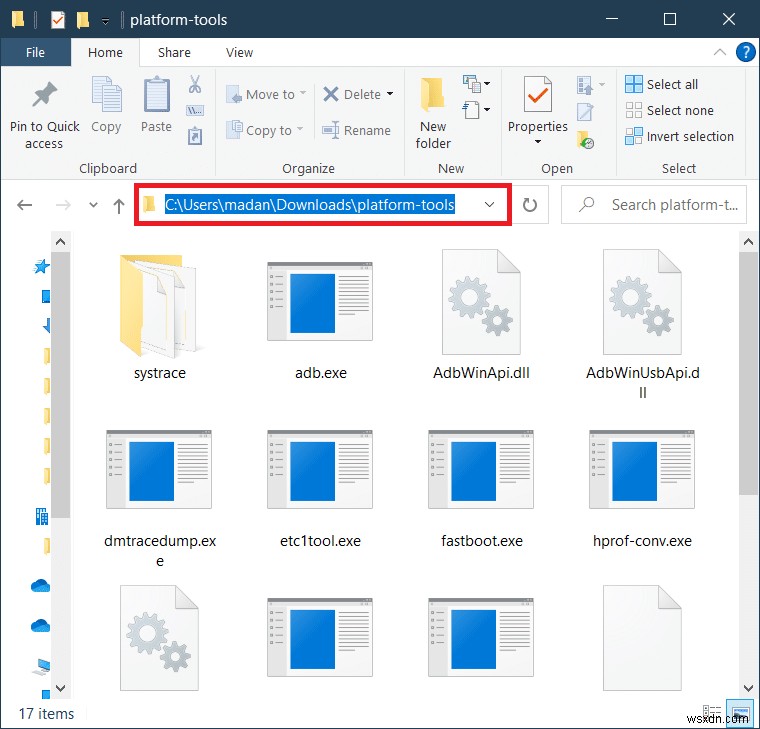
Task: Click Invert selection
Action: pyautogui.click(x=680, y=137)
